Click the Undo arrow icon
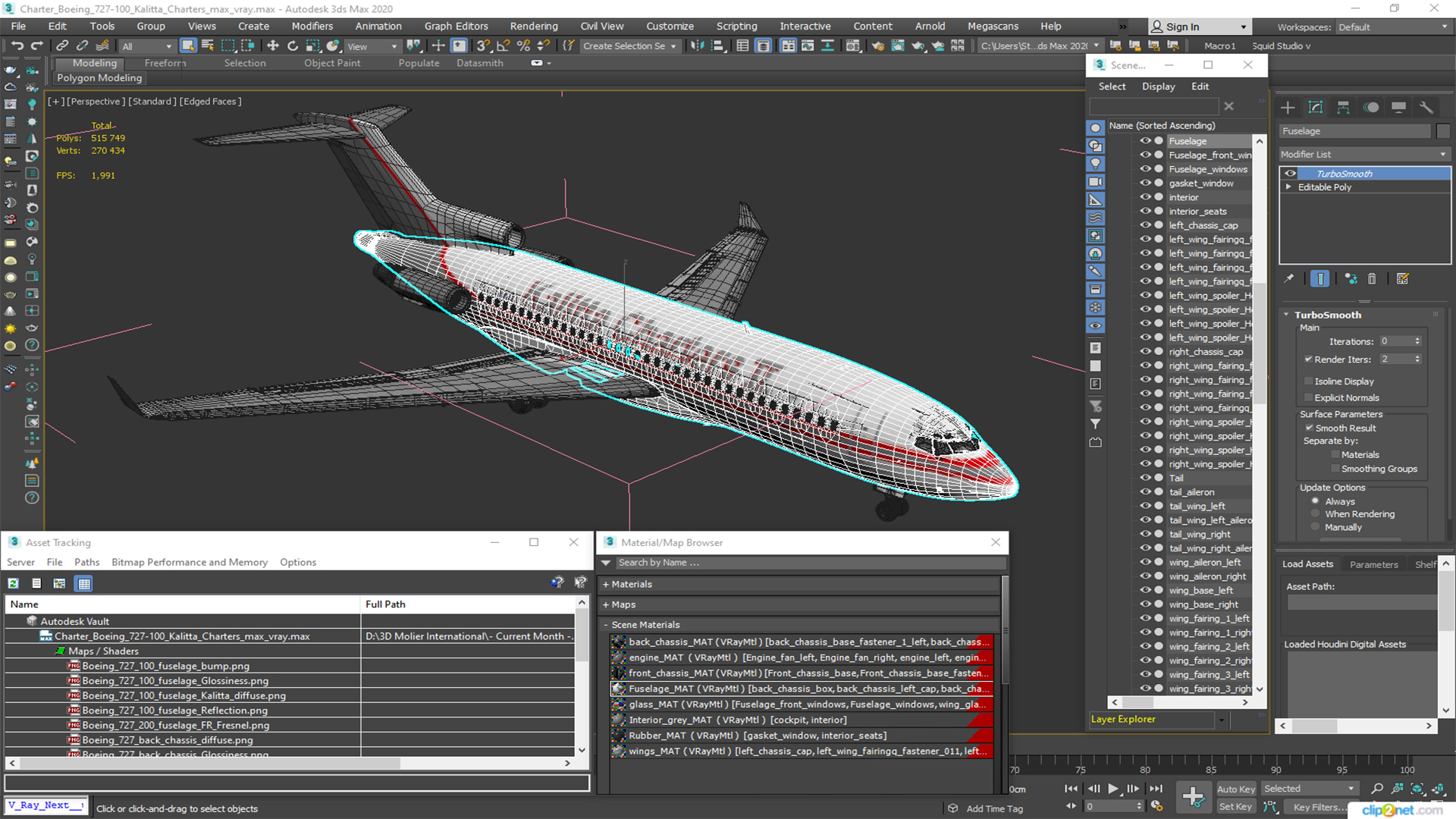 [17, 45]
